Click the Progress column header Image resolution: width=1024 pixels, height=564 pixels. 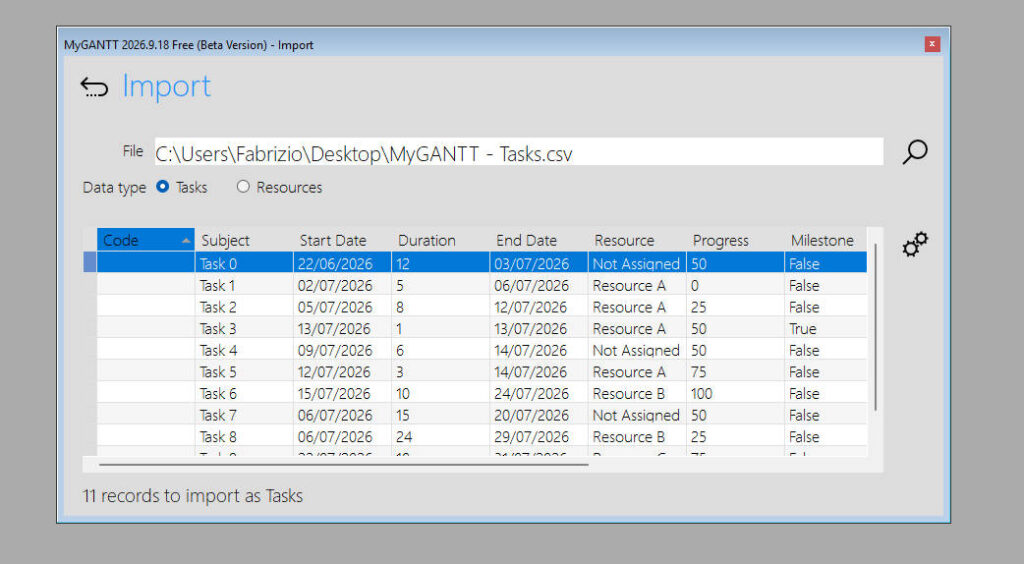tap(735, 240)
